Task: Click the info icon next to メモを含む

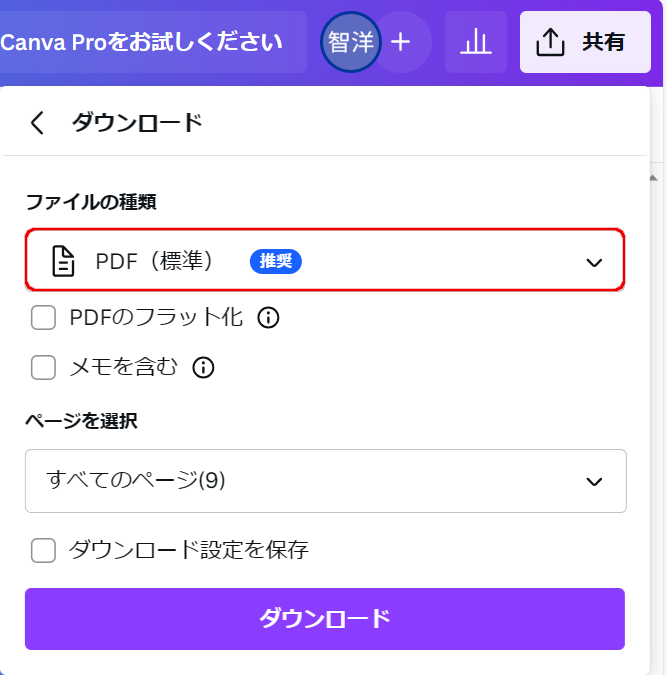Action: (x=203, y=367)
